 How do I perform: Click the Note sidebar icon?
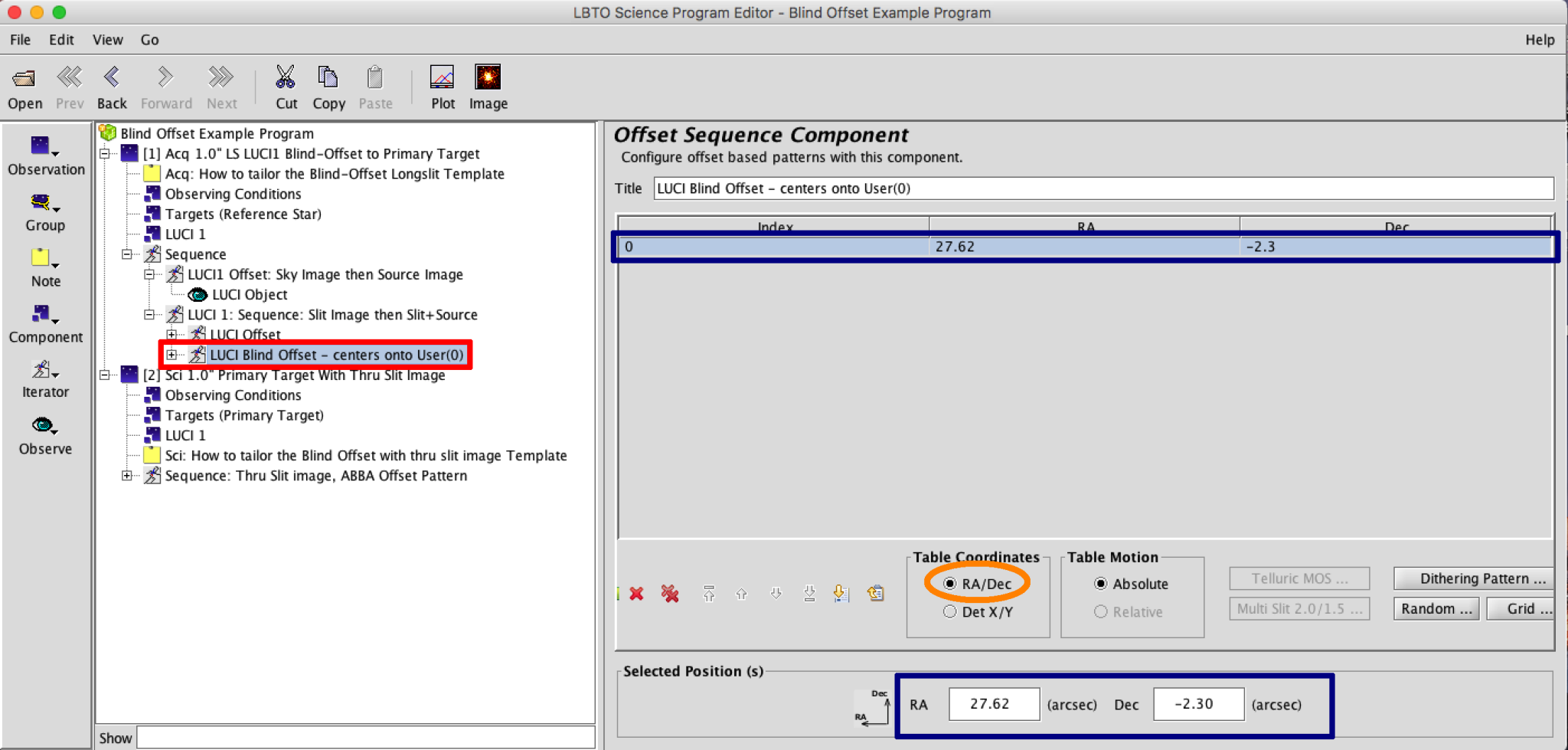pos(41,257)
